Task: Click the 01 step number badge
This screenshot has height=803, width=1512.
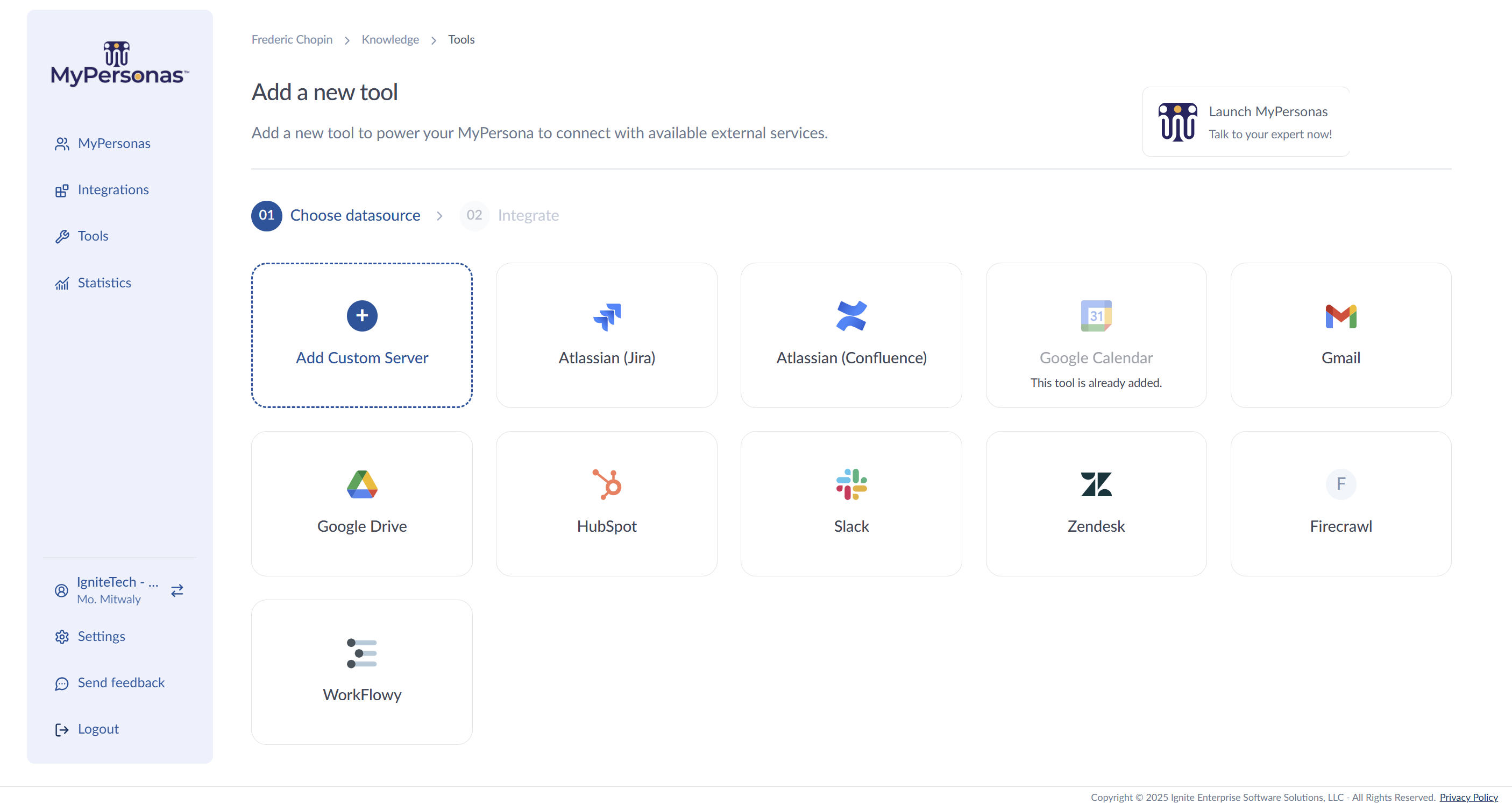Action: pyautogui.click(x=266, y=216)
